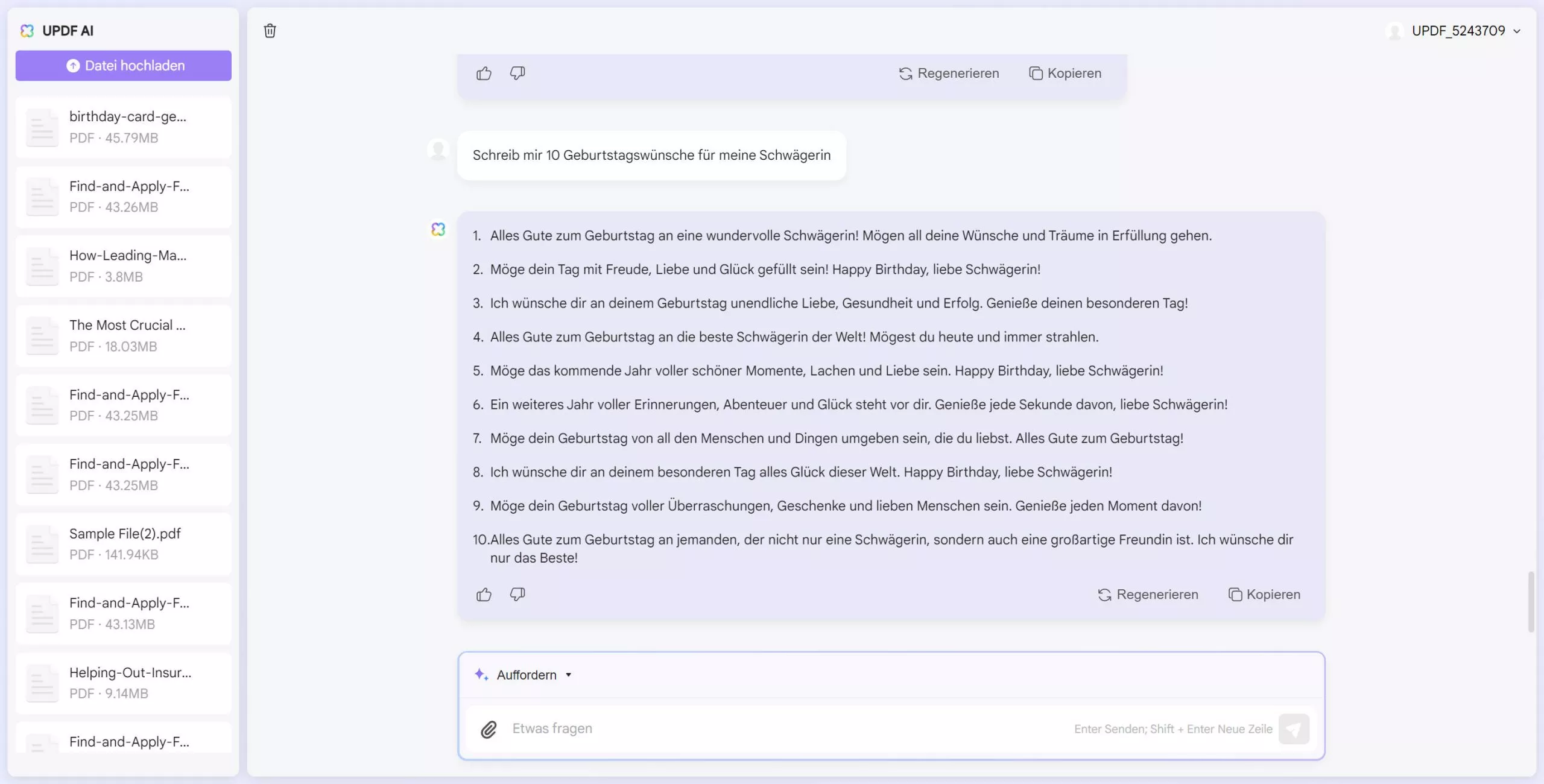Click the paperclip attach icon
The height and width of the screenshot is (784, 1544).
[489, 729]
